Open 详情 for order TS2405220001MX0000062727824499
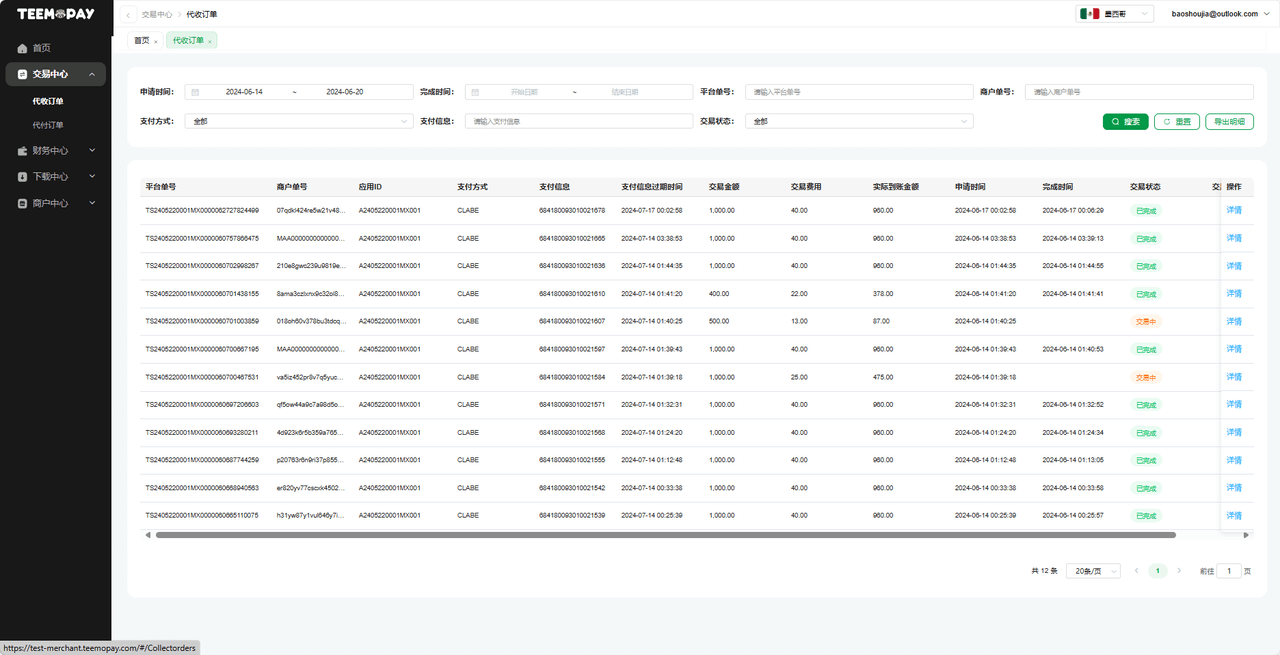Viewport: 1280px width, 655px height. 1234,210
